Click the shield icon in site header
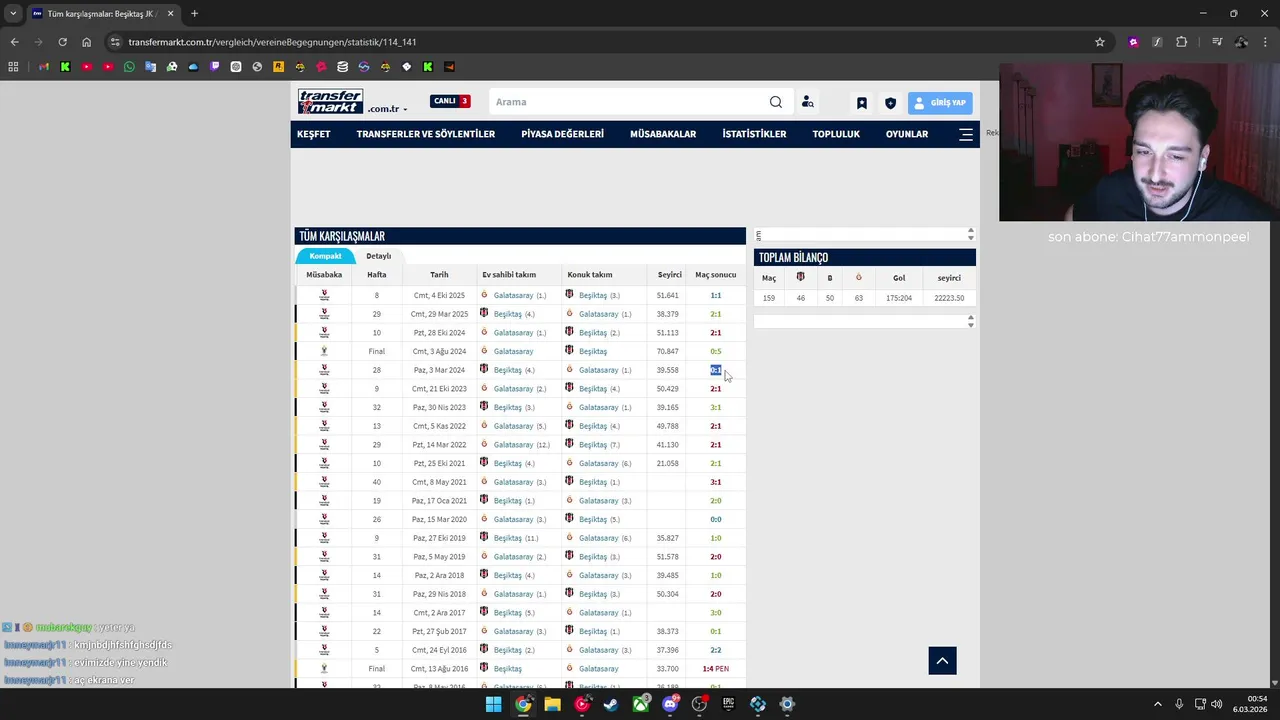 (890, 103)
